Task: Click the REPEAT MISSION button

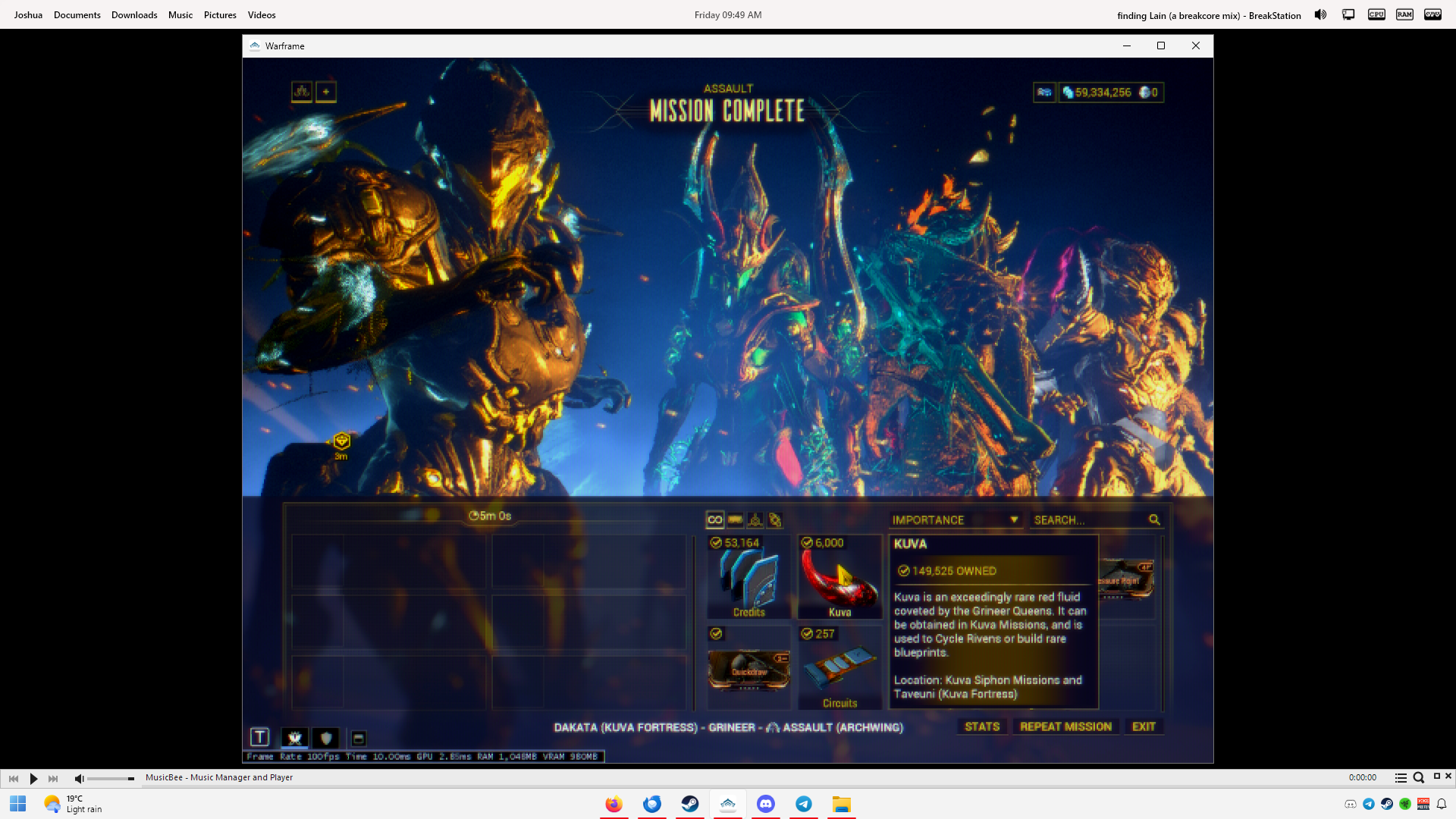Action: 1065,726
